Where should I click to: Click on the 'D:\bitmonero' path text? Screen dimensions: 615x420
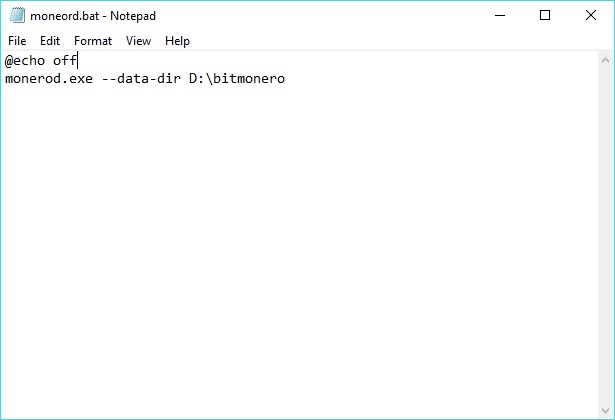pos(237,78)
